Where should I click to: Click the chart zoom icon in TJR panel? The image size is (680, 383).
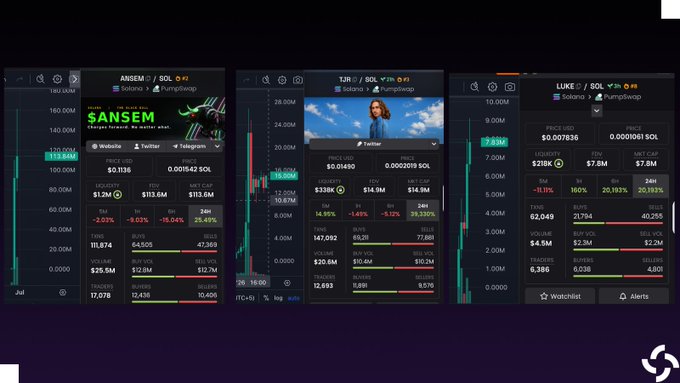(x=266, y=80)
